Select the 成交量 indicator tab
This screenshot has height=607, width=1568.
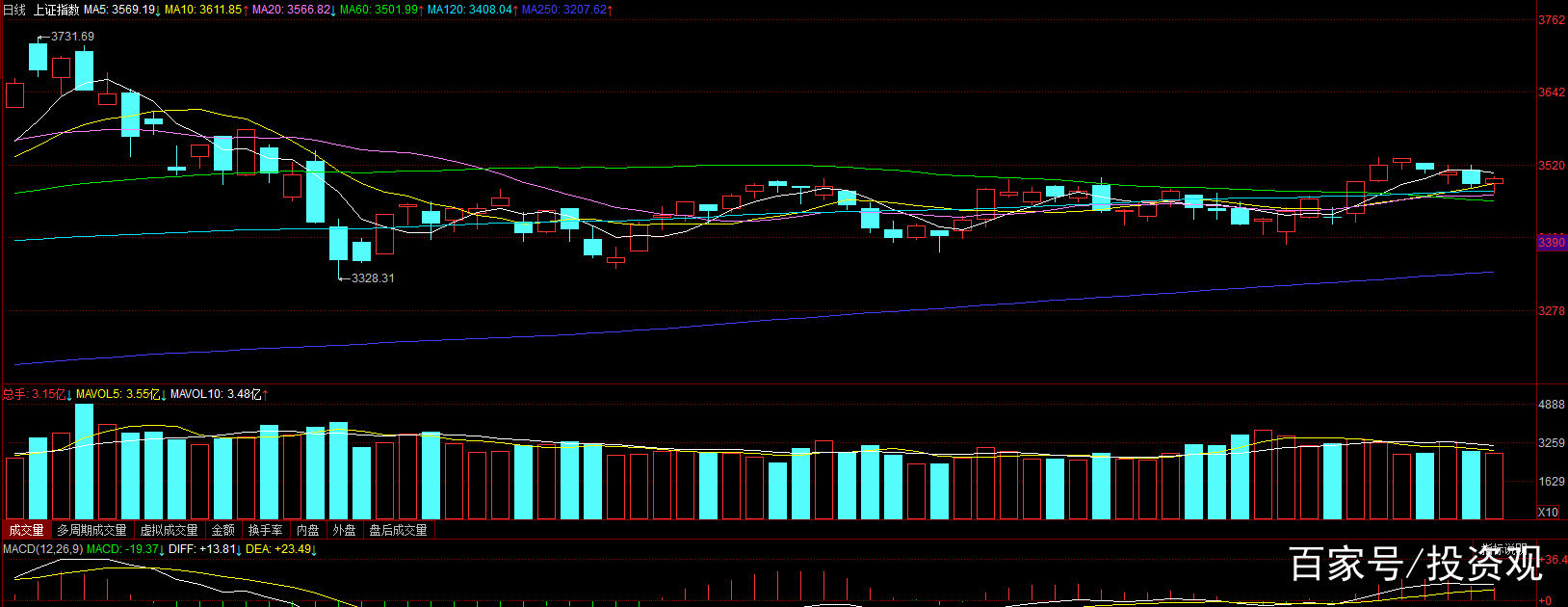pos(26,530)
